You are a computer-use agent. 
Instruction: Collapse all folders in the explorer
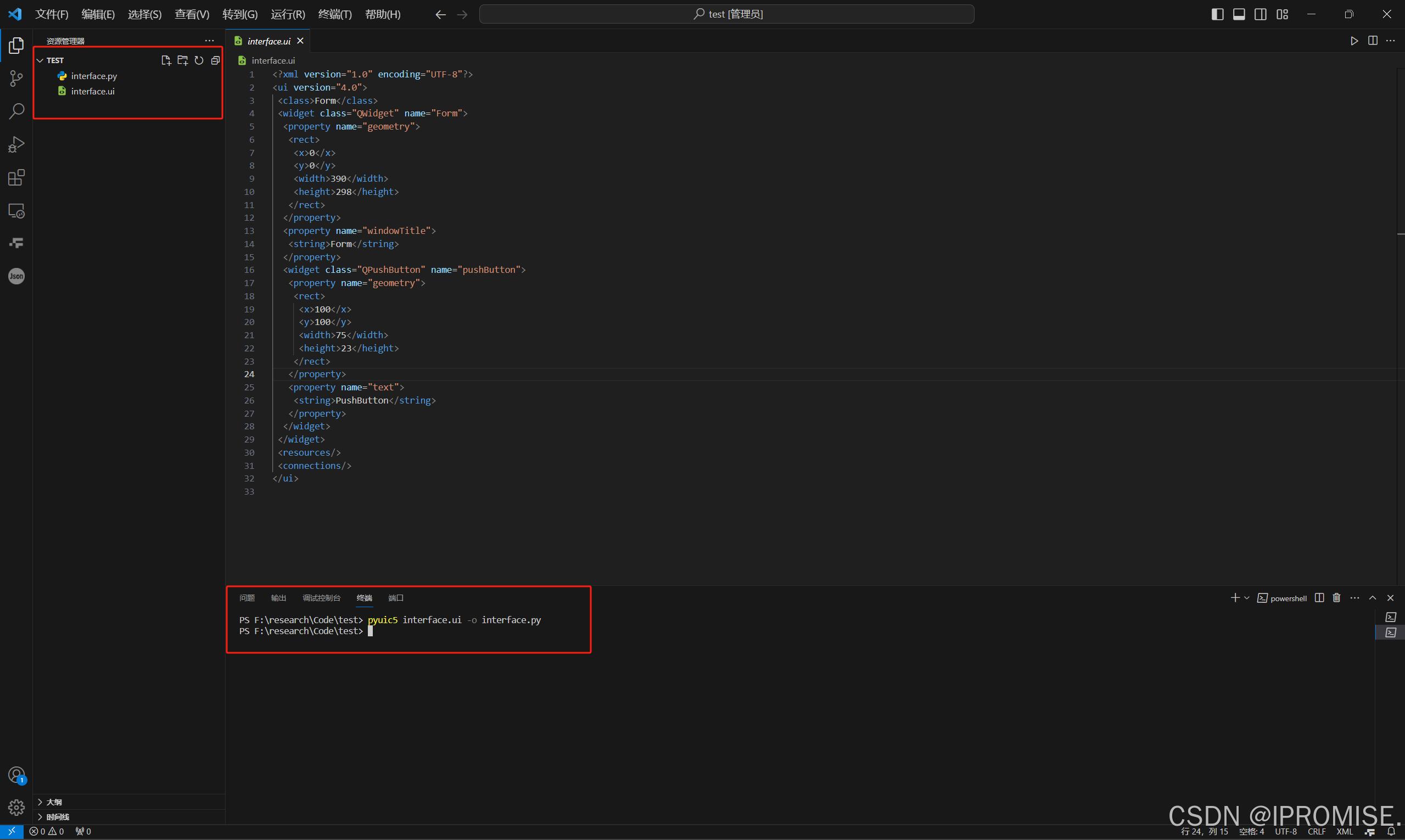coord(215,60)
